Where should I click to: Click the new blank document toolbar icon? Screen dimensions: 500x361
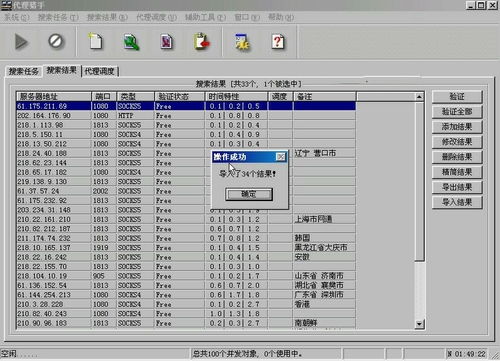tap(95, 42)
